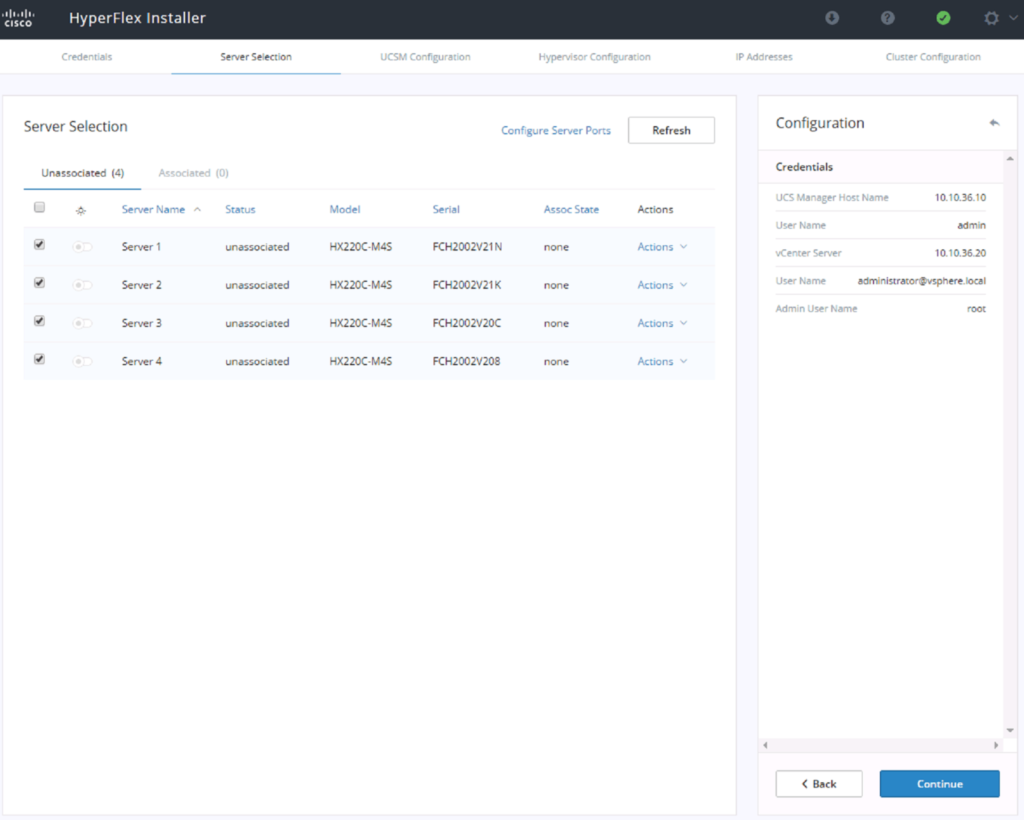Click the Admin User Name value root

pyautogui.click(x=976, y=309)
